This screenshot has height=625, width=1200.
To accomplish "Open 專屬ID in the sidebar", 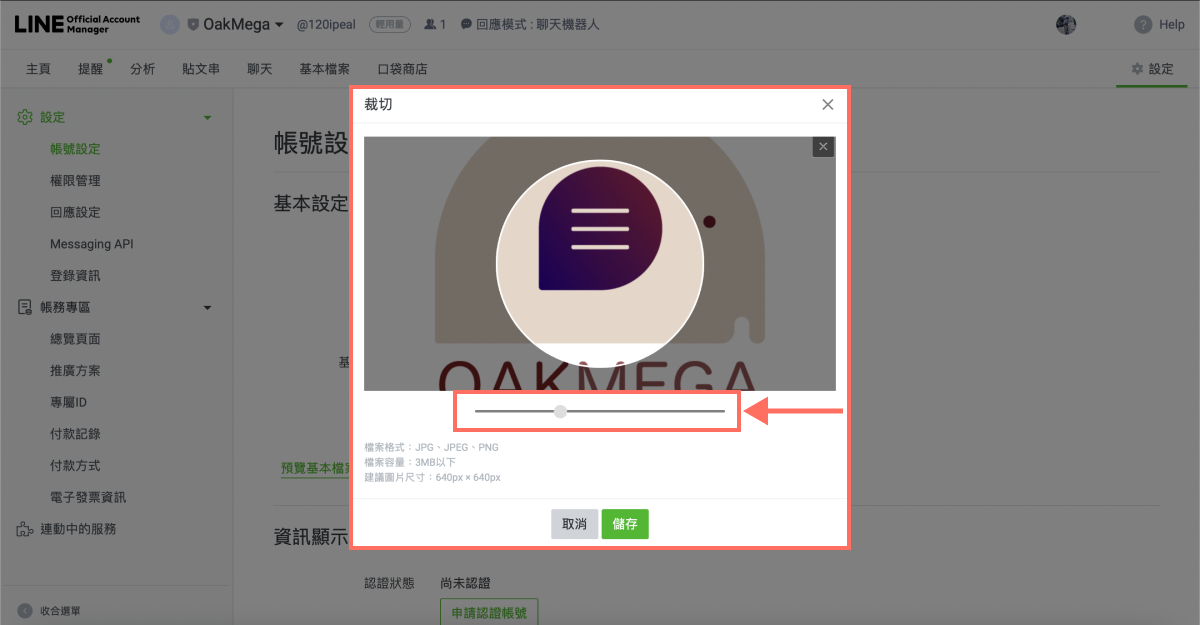I will (x=69, y=402).
